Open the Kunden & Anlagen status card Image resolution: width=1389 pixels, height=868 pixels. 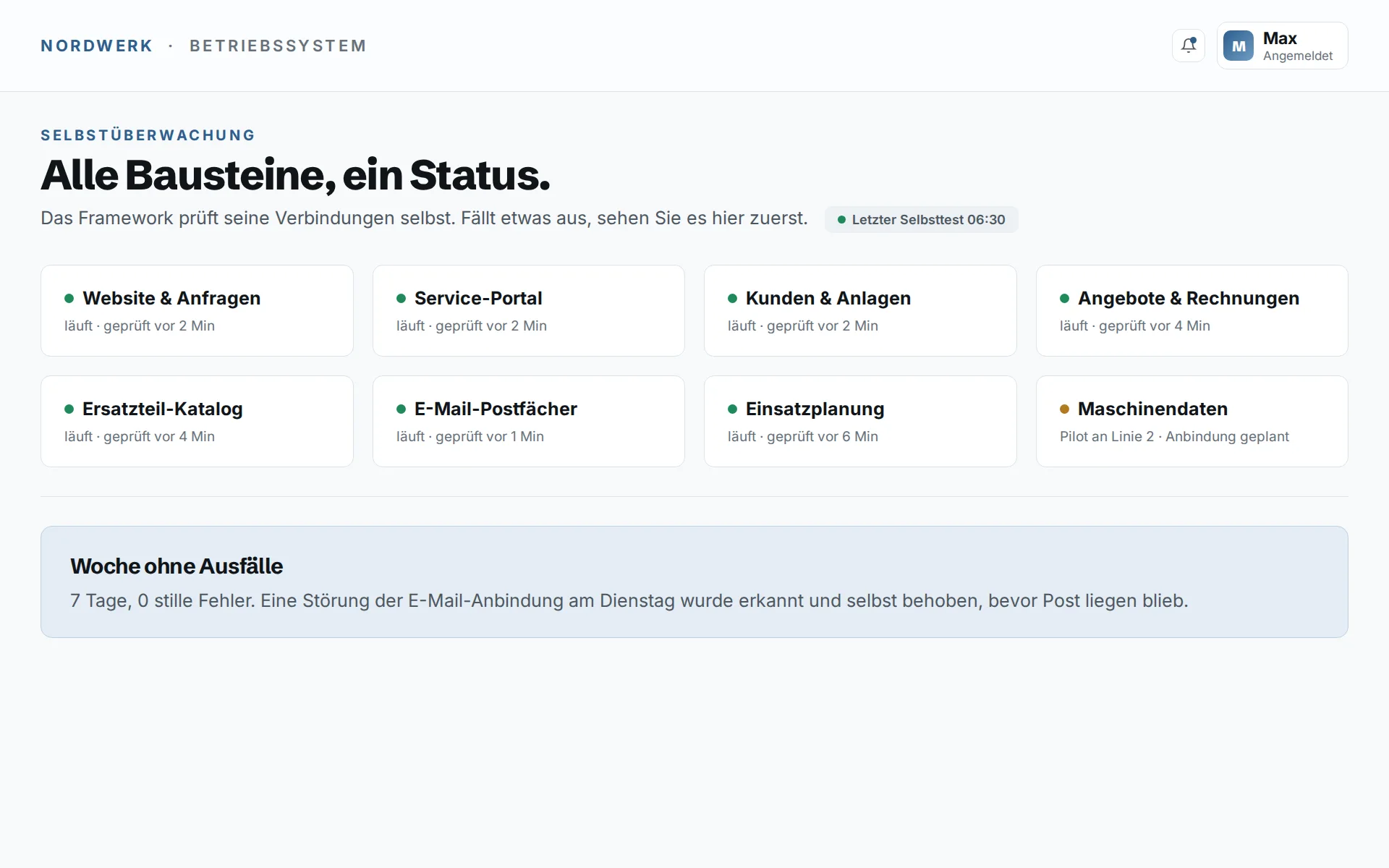pos(860,310)
